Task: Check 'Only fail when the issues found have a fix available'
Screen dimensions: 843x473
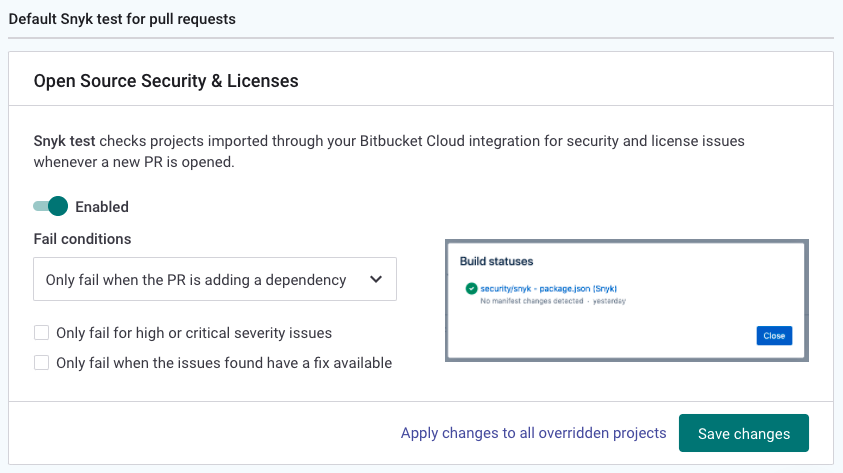Action: pos(41,363)
